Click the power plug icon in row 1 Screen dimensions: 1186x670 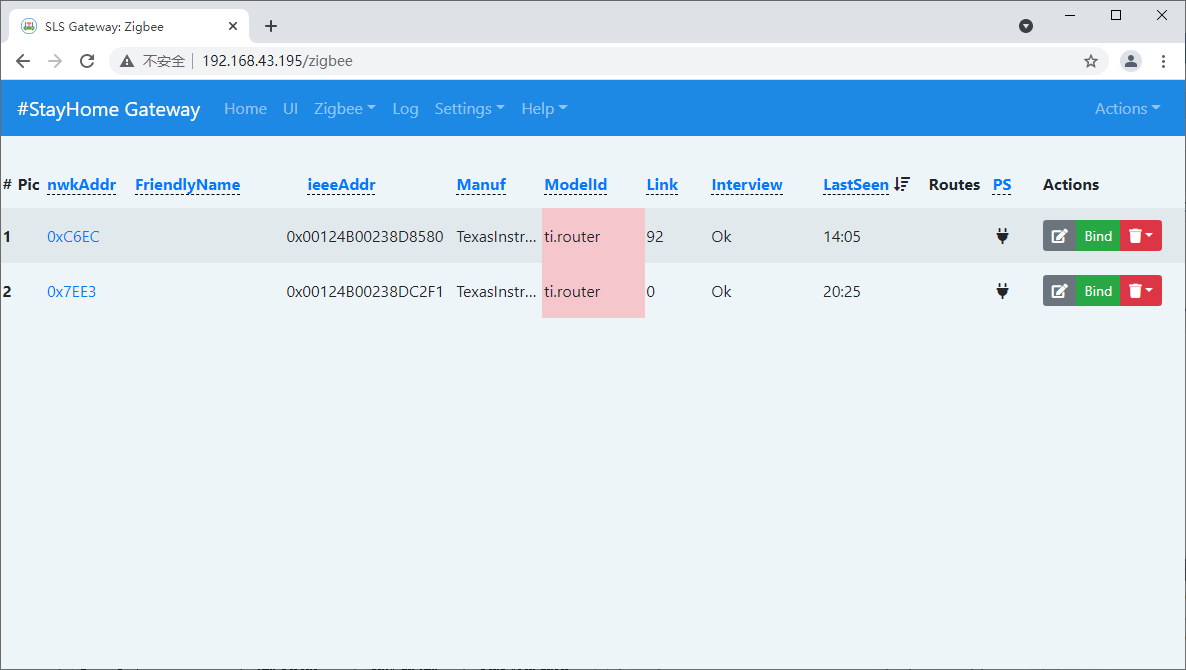pos(1002,236)
